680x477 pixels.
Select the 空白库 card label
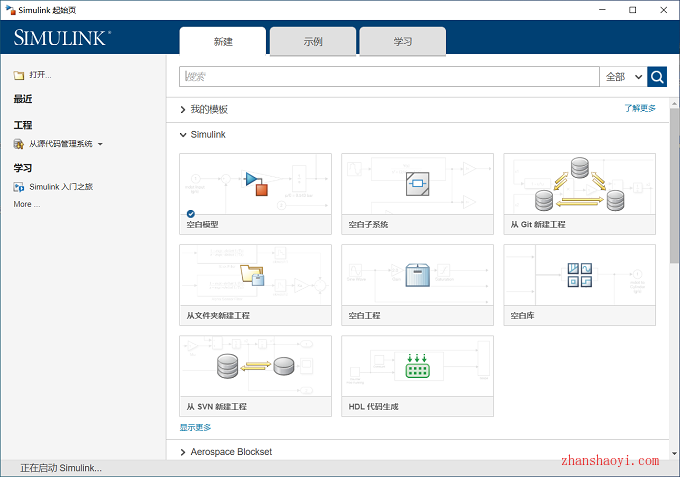522,316
